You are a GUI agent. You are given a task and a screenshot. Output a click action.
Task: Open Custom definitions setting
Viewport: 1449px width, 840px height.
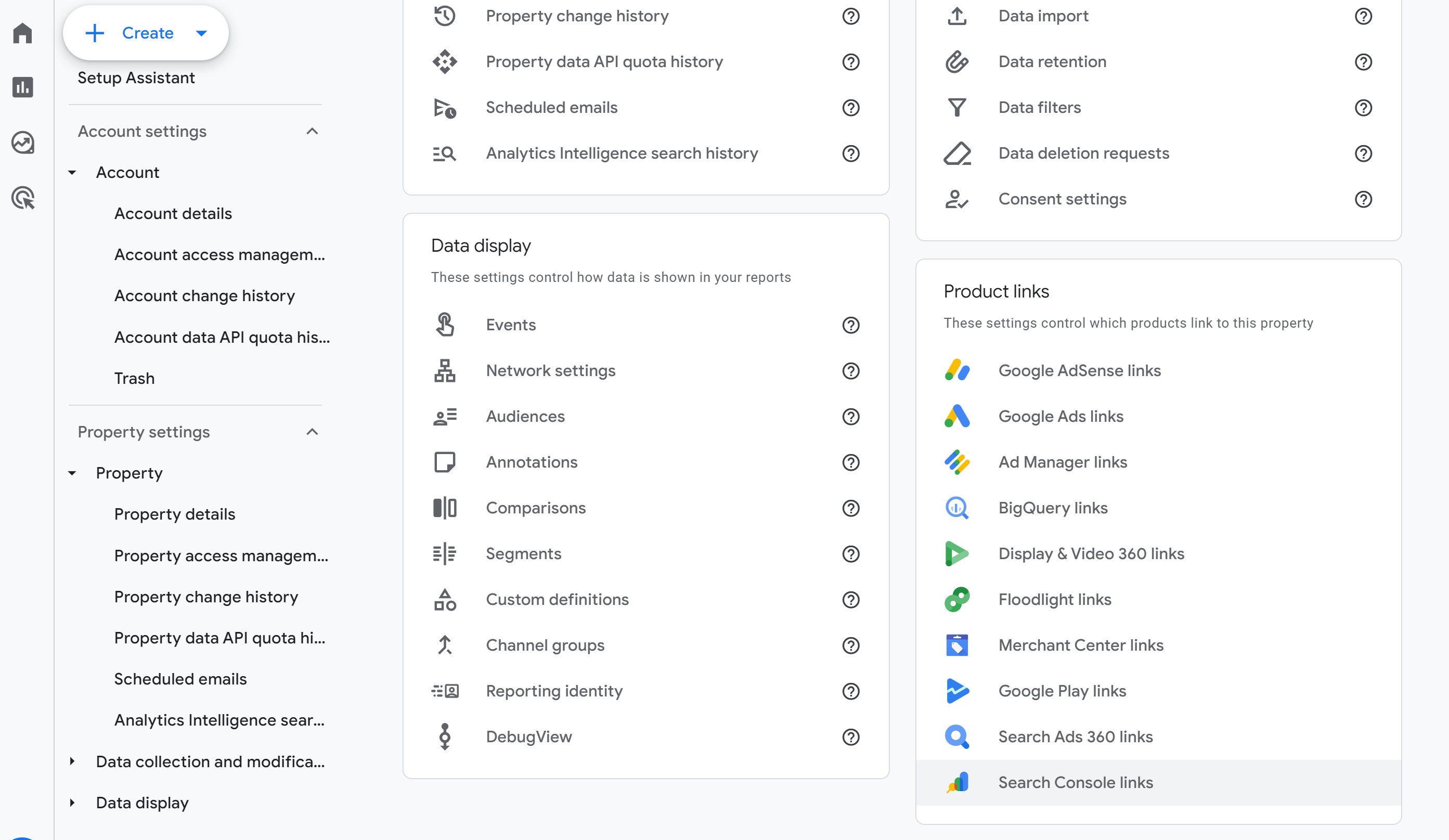[557, 599]
